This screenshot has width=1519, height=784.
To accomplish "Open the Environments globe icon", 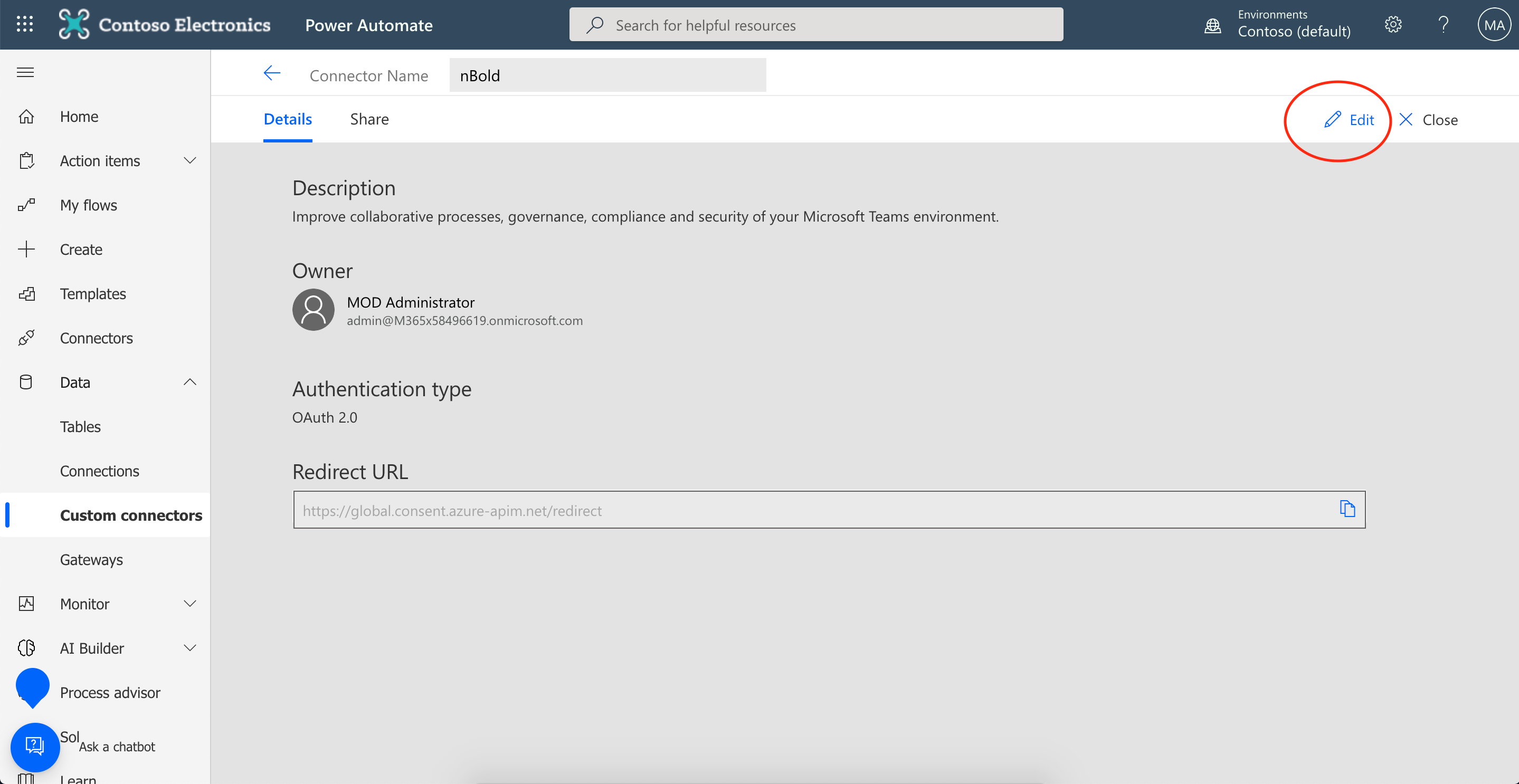I will (1212, 25).
